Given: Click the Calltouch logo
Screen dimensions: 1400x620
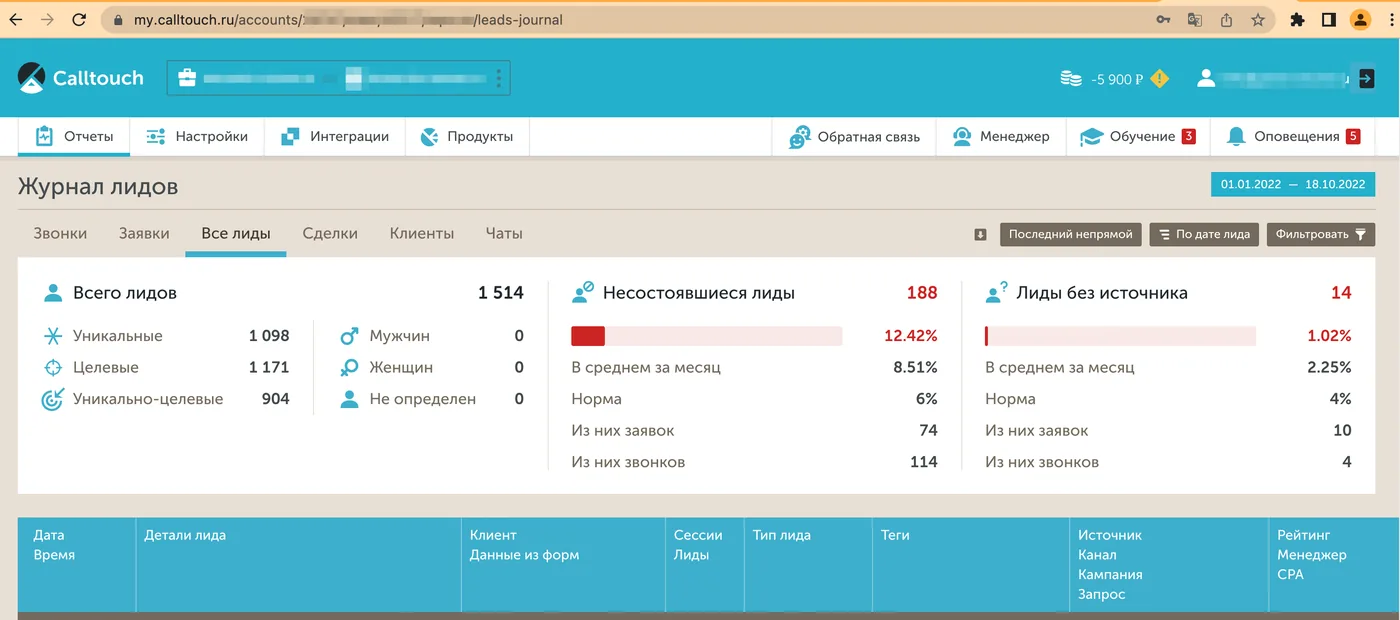Looking at the screenshot, I should pos(80,78).
